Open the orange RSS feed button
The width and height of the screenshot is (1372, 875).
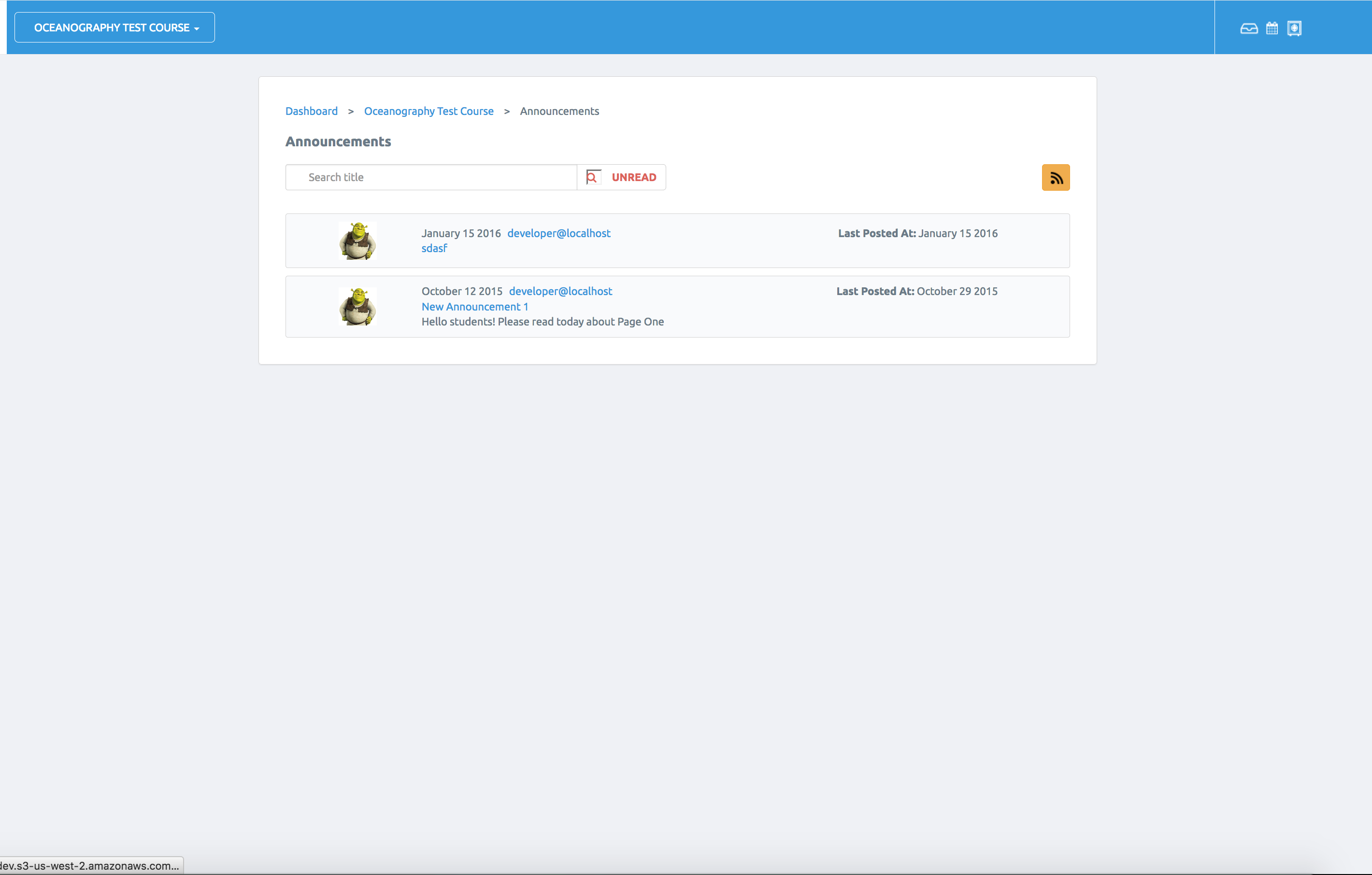coord(1055,178)
